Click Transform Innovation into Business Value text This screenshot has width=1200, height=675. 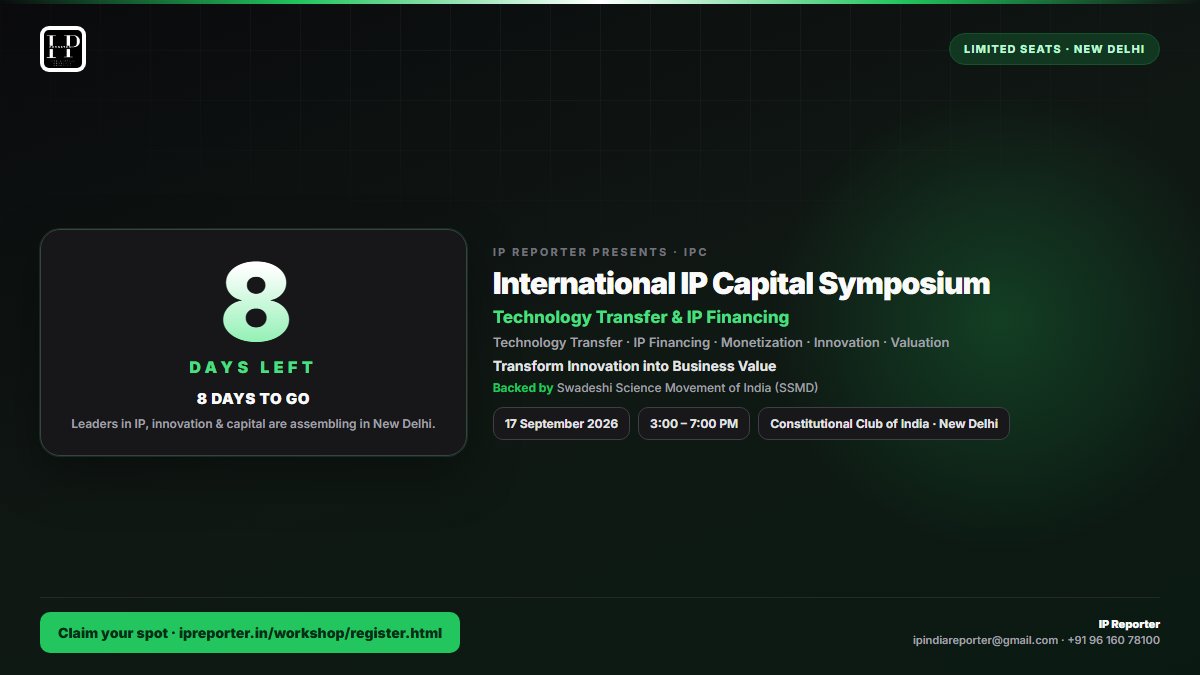634,366
